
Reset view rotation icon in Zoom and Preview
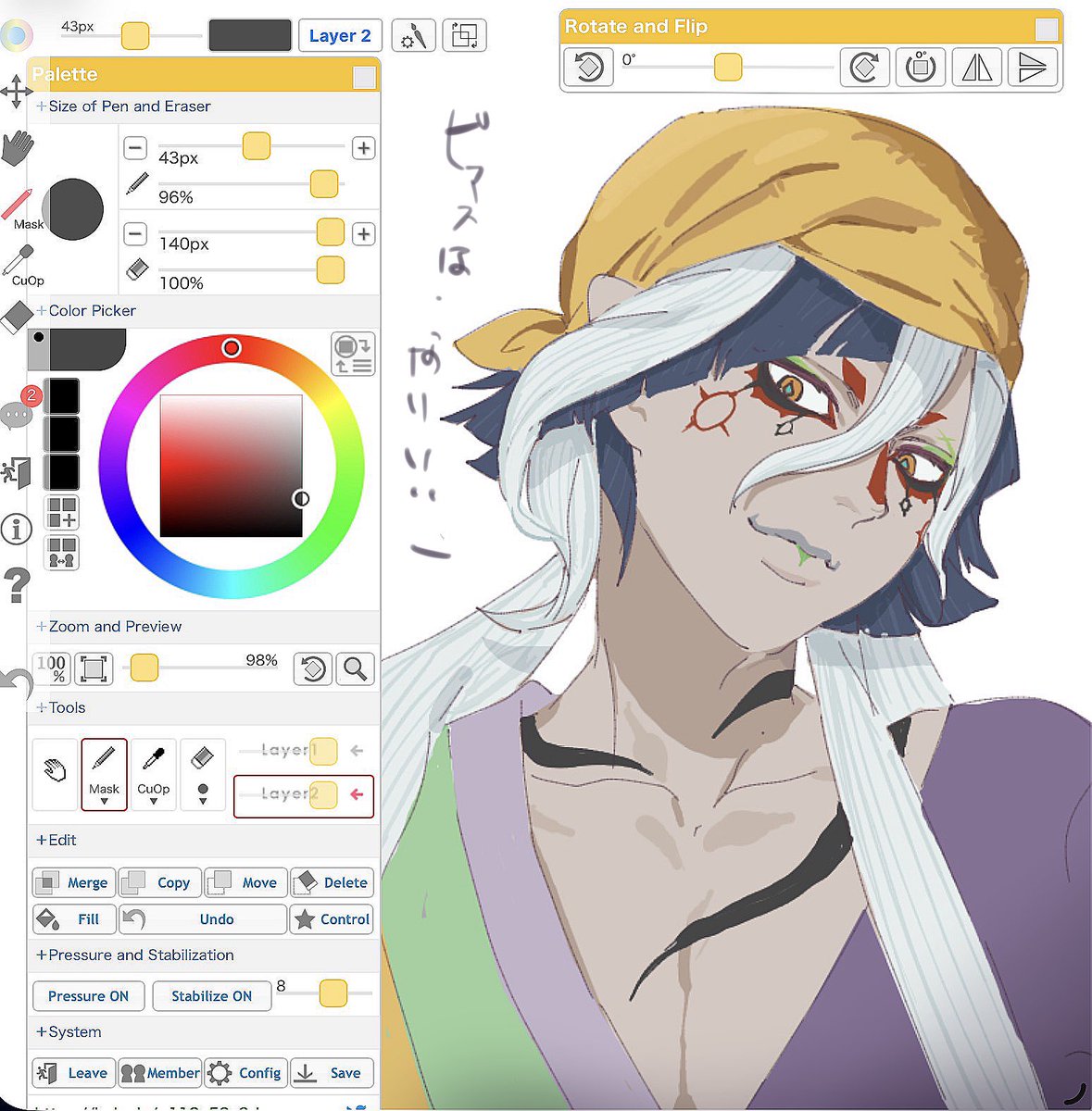313,668
